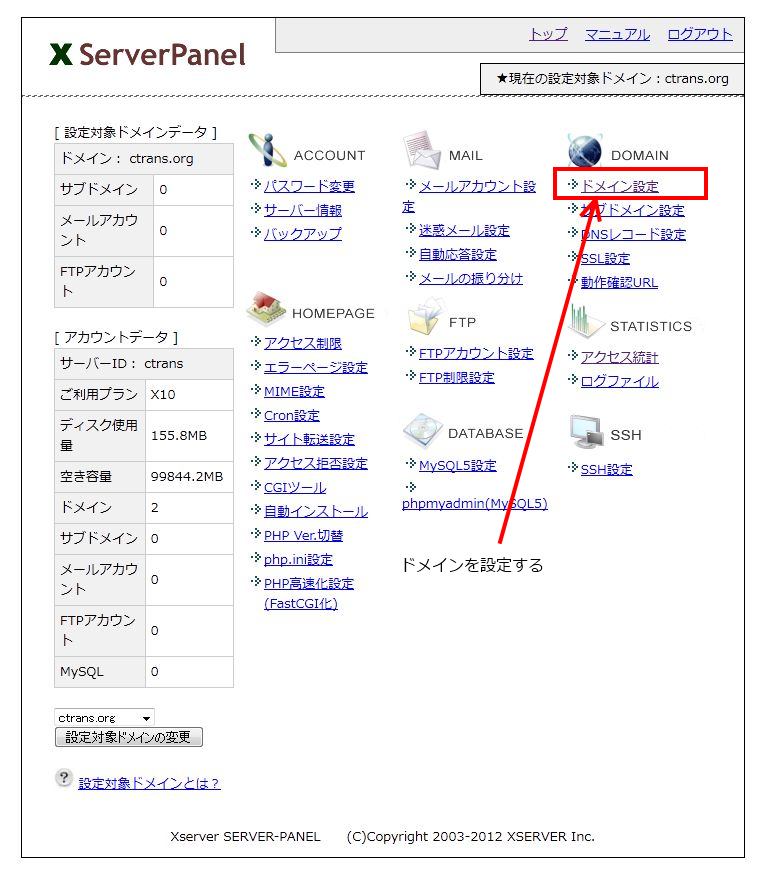Click the MAIL envelope icon
This screenshot has height=881, width=770.
[x=422, y=150]
